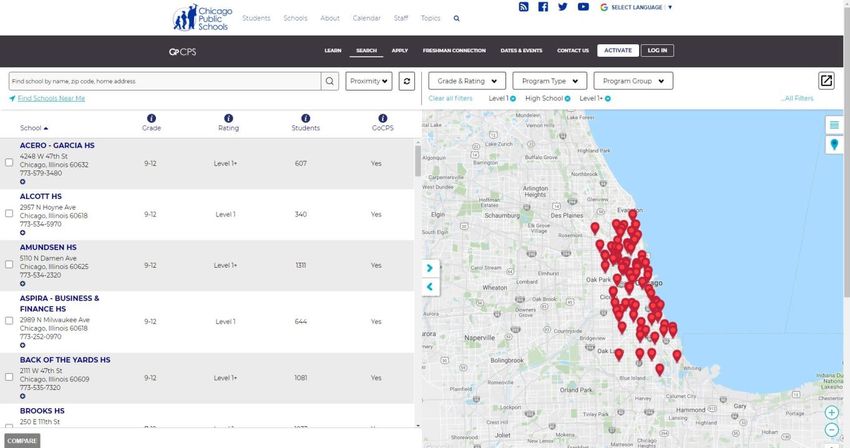Click the All Filters link
This screenshot has height=448, width=850.
coord(797,98)
